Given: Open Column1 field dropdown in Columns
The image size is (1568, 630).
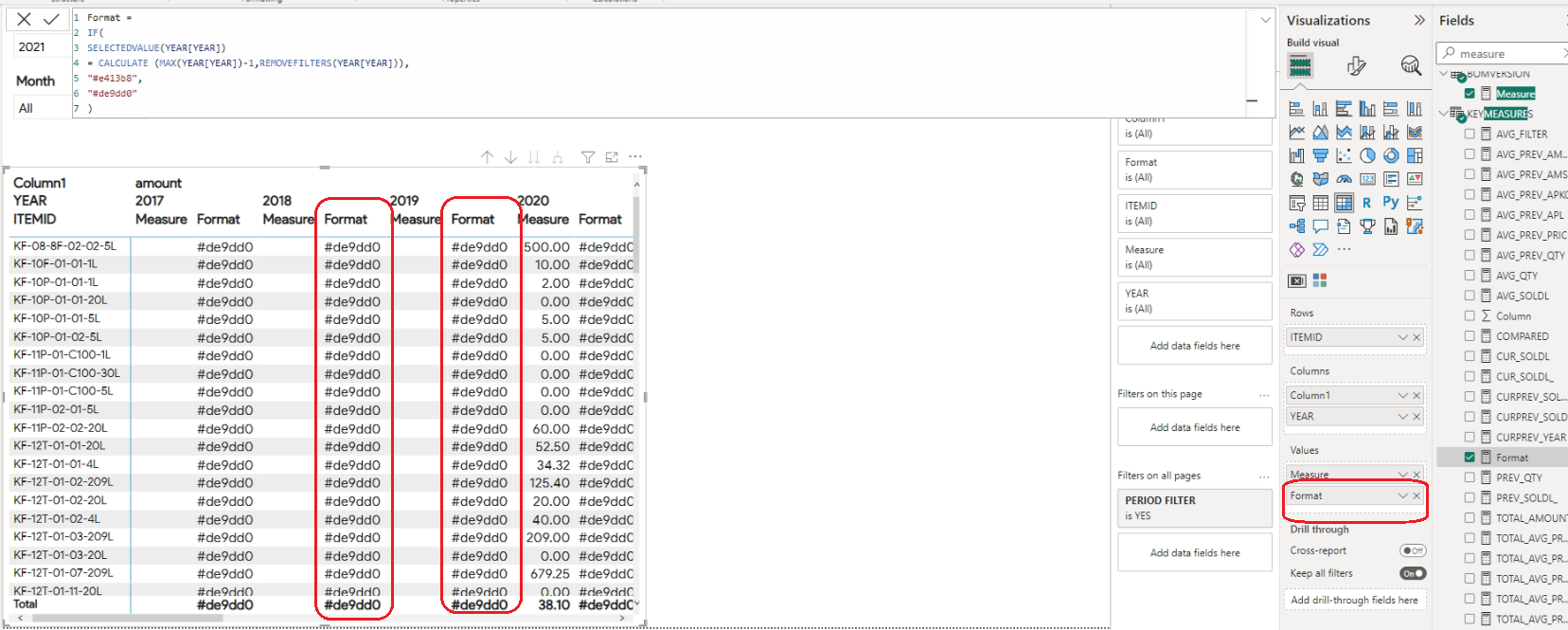Looking at the screenshot, I should pos(1402,395).
